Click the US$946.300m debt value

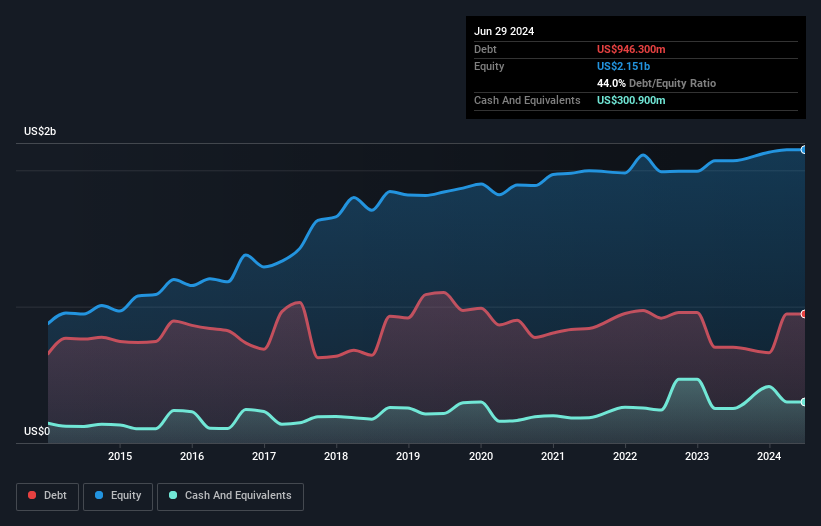(631, 49)
